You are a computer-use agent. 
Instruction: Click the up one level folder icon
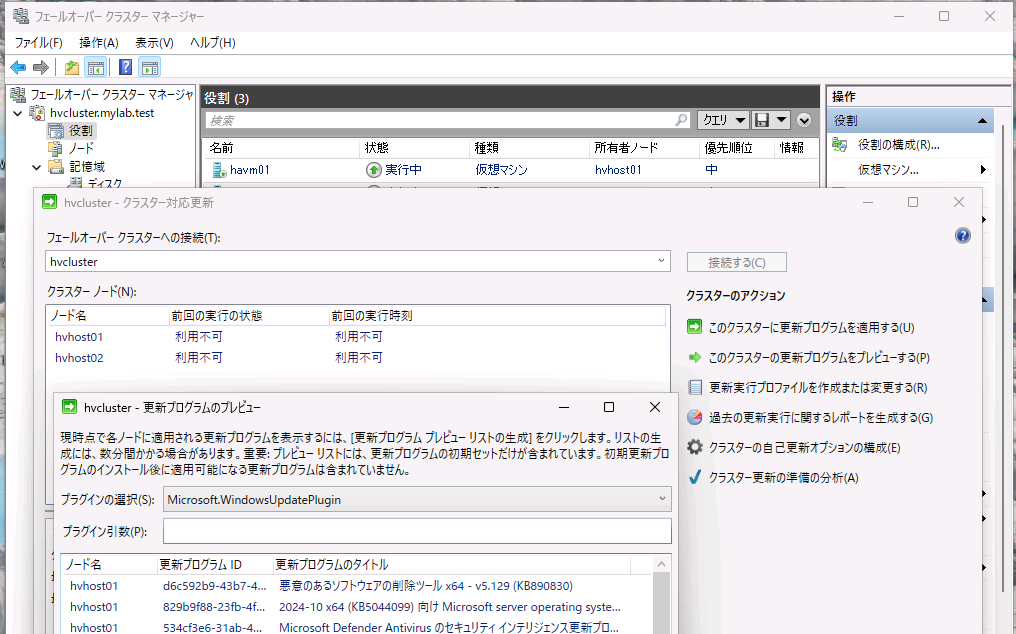(72, 68)
